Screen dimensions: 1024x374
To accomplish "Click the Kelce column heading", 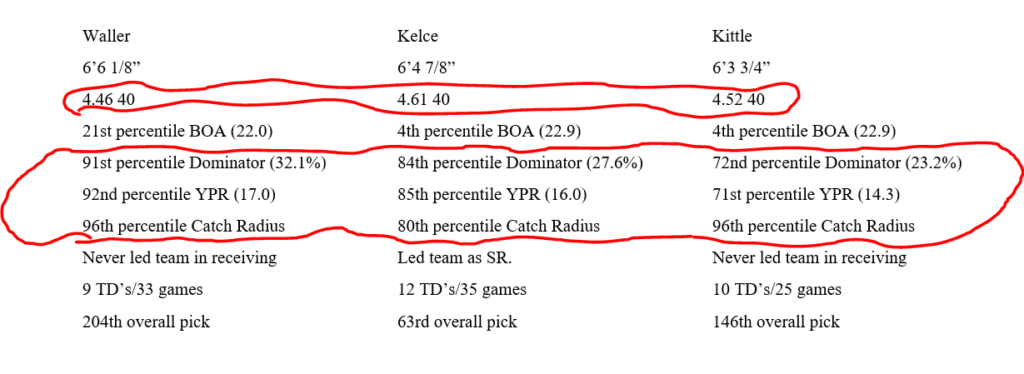I will click(x=419, y=37).
